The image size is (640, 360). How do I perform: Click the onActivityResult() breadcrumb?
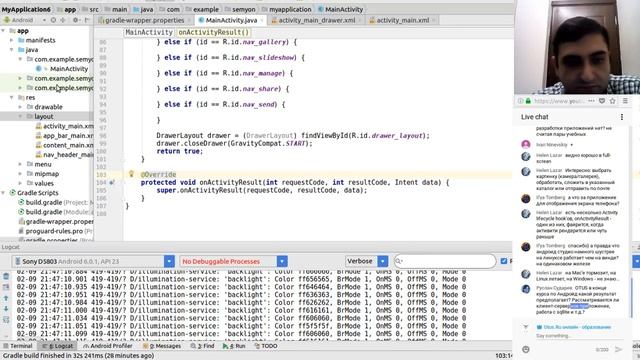(x=213, y=32)
